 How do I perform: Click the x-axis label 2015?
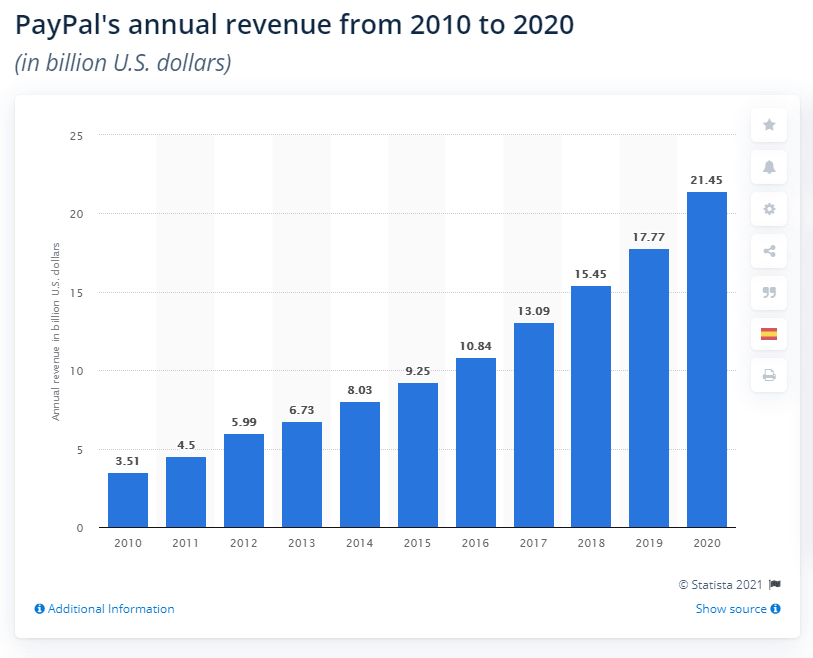(417, 543)
